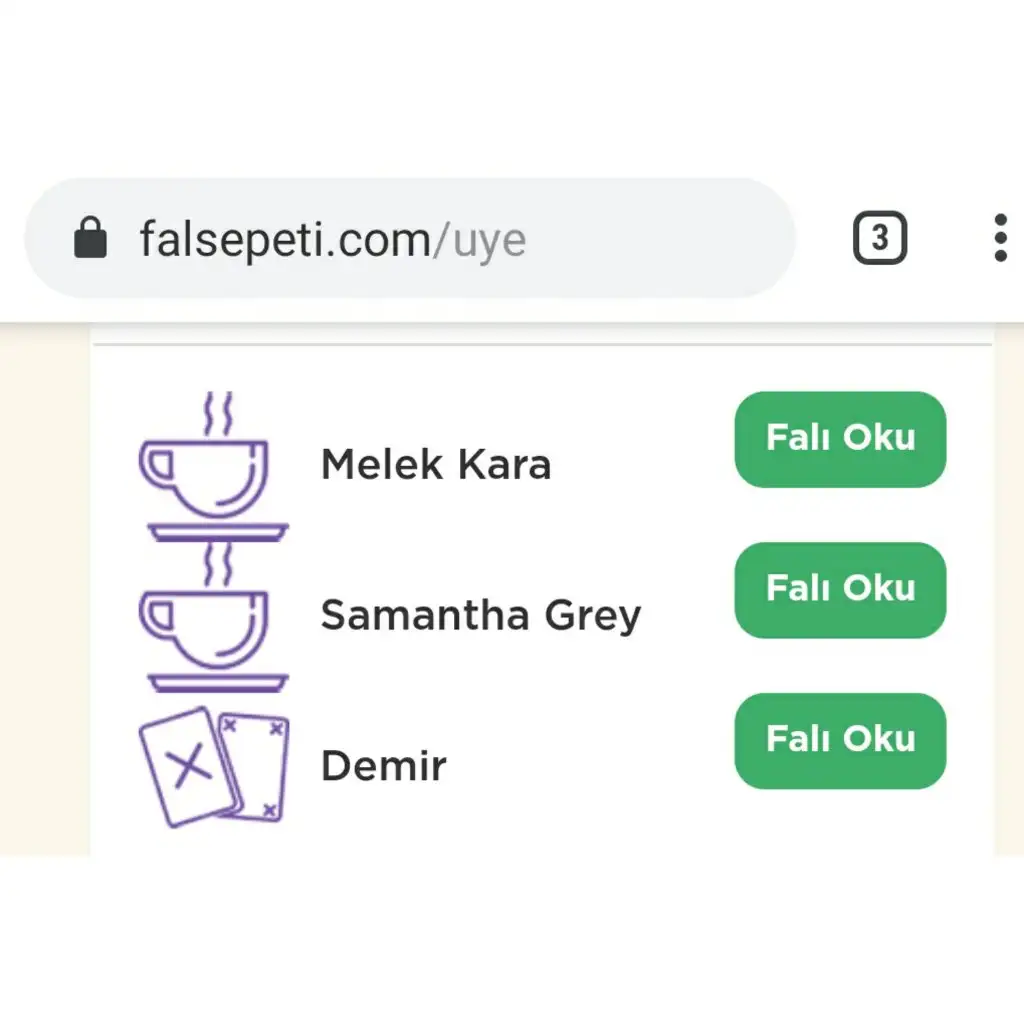Click the beige page margin left of list
1024x1024 pixels.
coord(44,588)
